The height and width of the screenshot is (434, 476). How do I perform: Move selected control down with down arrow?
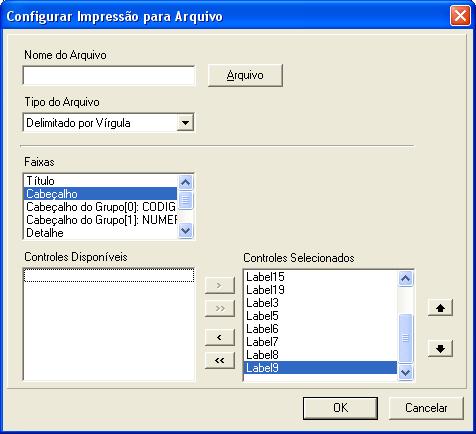[440, 348]
